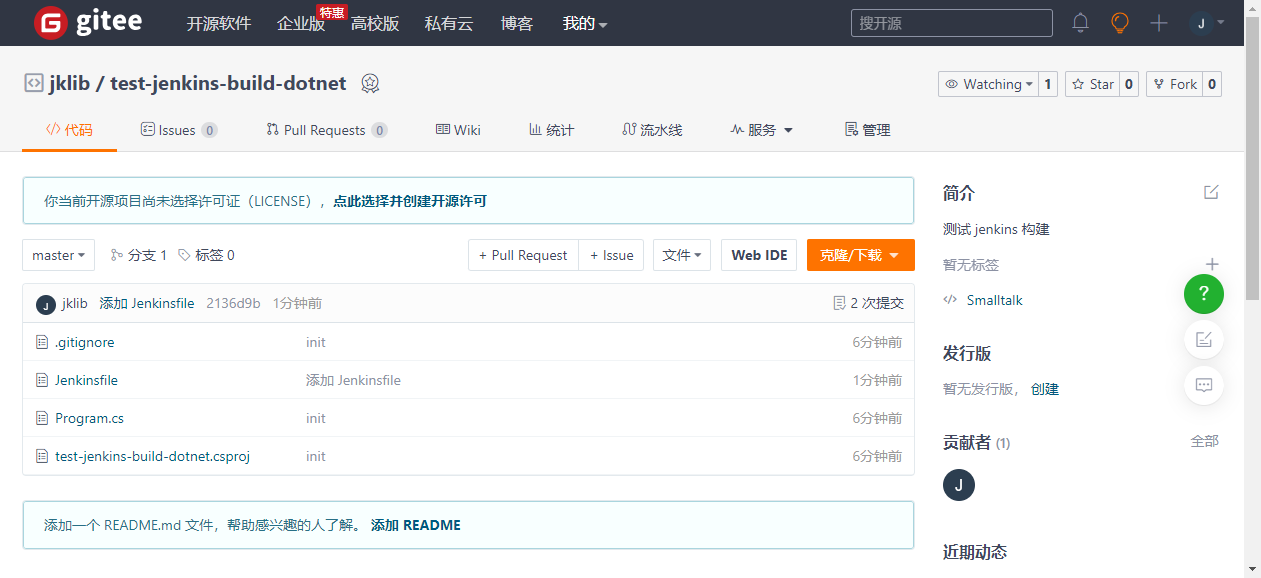Click the Watching count 1
This screenshot has width=1261, height=578.
[x=1048, y=84]
